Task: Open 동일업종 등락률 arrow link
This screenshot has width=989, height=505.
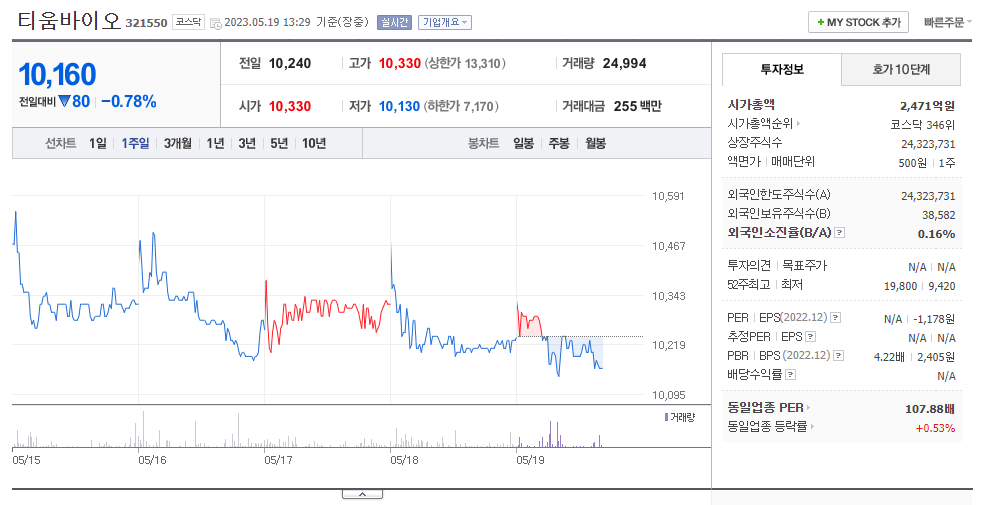Action: pos(812,427)
